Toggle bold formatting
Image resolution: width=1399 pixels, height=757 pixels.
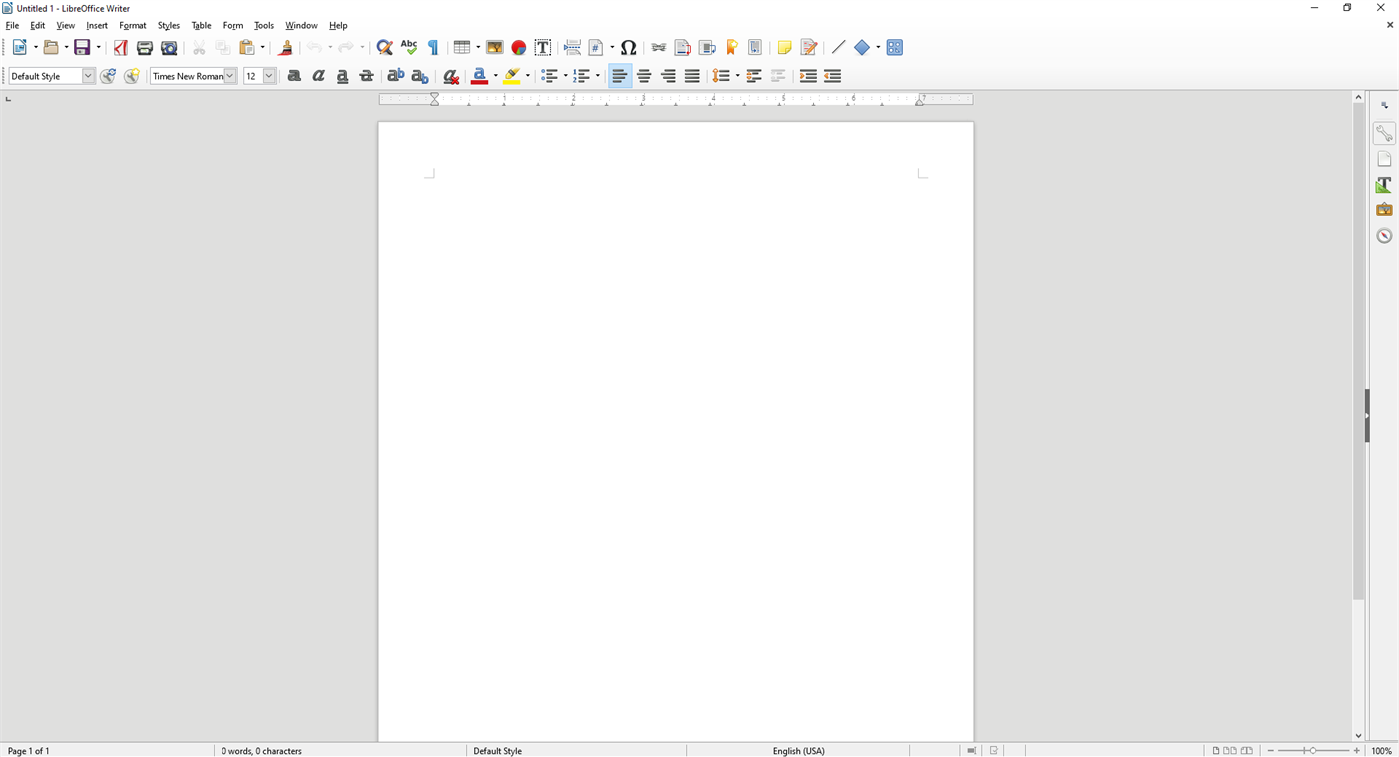click(x=294, y=76)
